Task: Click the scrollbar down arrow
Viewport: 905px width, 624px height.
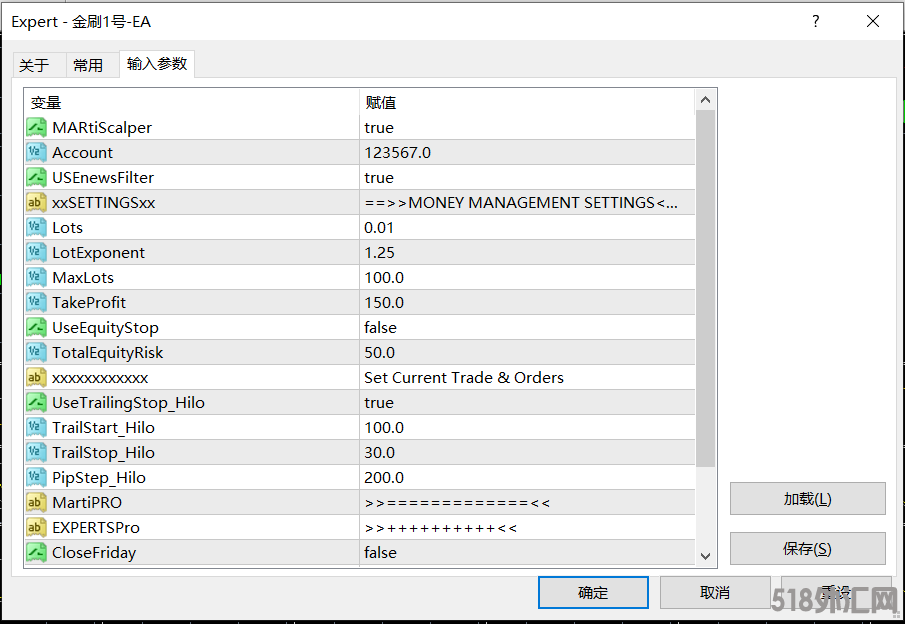Action: click(705, 556)
